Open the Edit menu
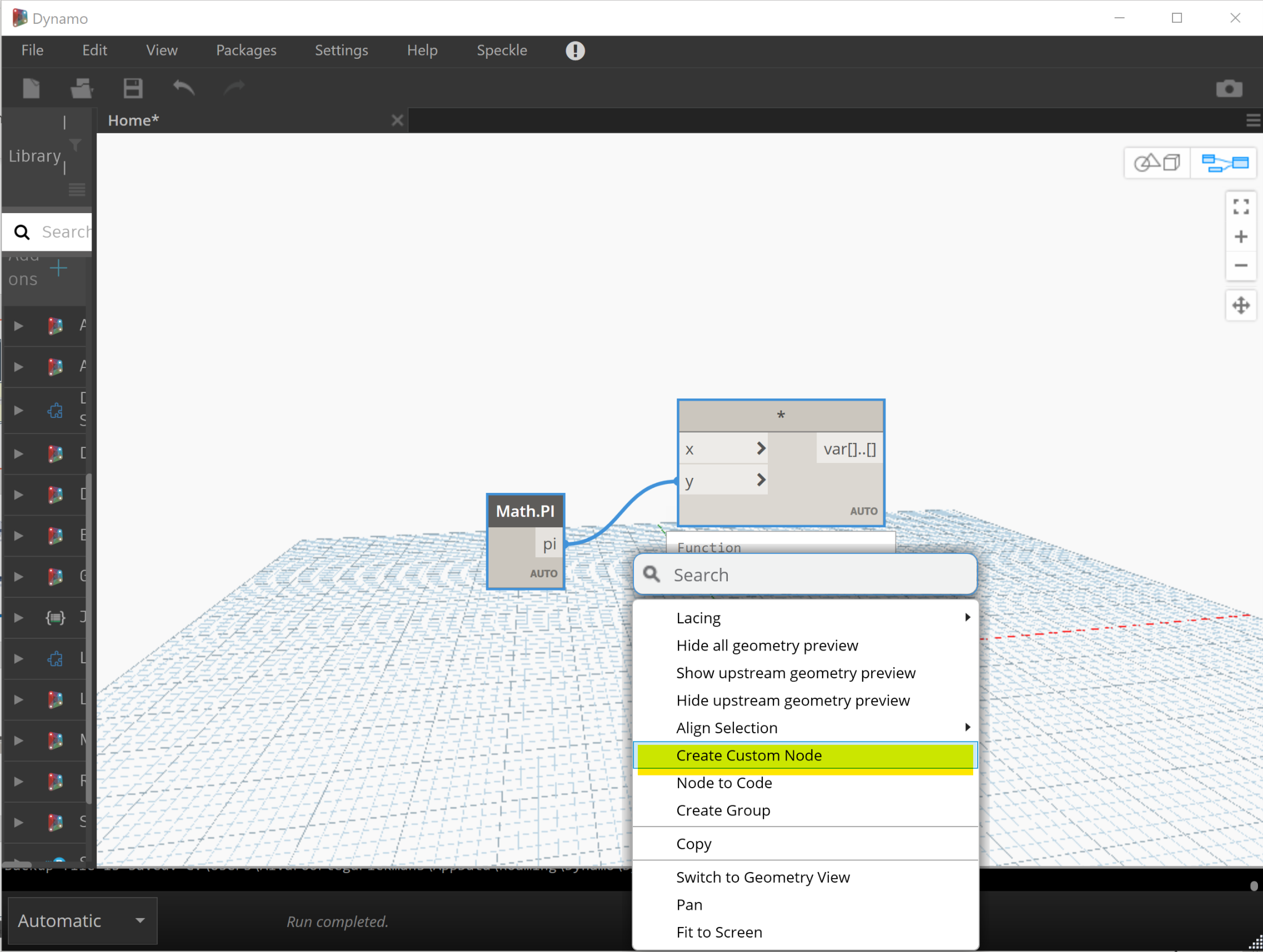 (95, 50)
